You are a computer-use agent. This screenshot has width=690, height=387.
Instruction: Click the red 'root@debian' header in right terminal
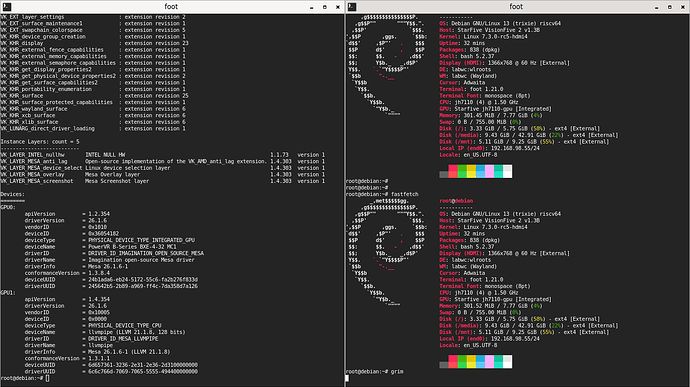pos(456,201)
